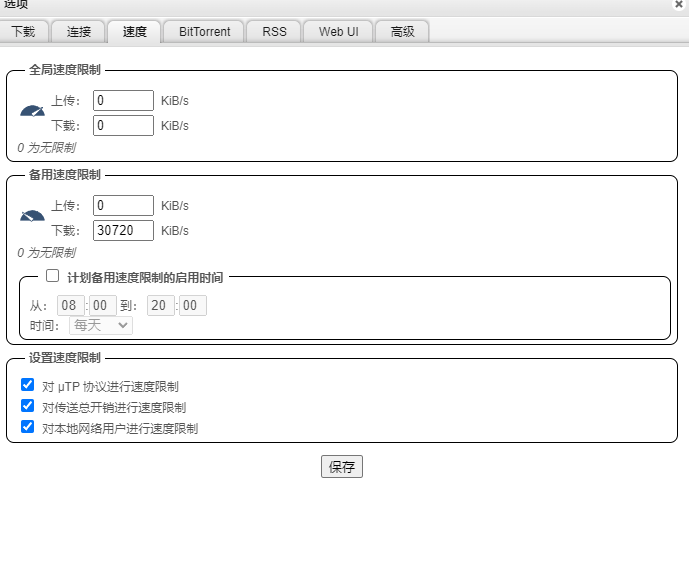689x573 pixels.
Task: Click the alternative speed limit gauge icon
Action: pos(33,216)
